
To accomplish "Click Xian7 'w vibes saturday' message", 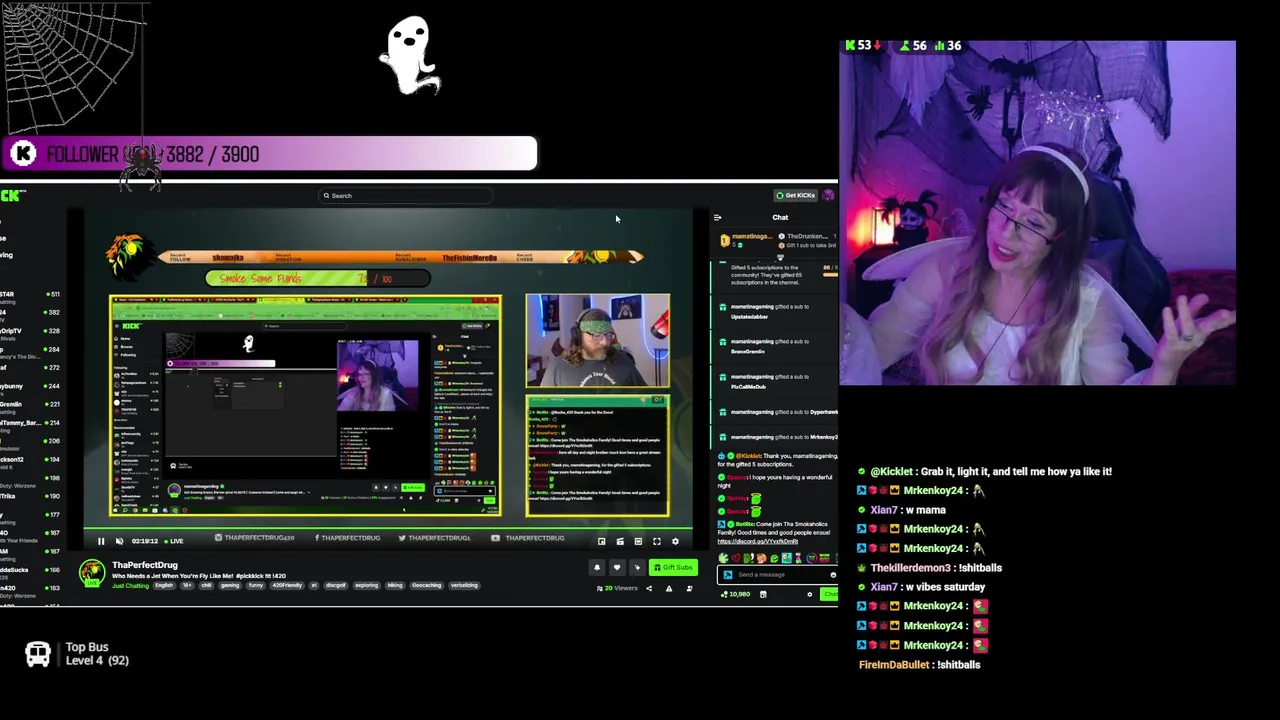I will pyautogui.click(x=921, y=587).
